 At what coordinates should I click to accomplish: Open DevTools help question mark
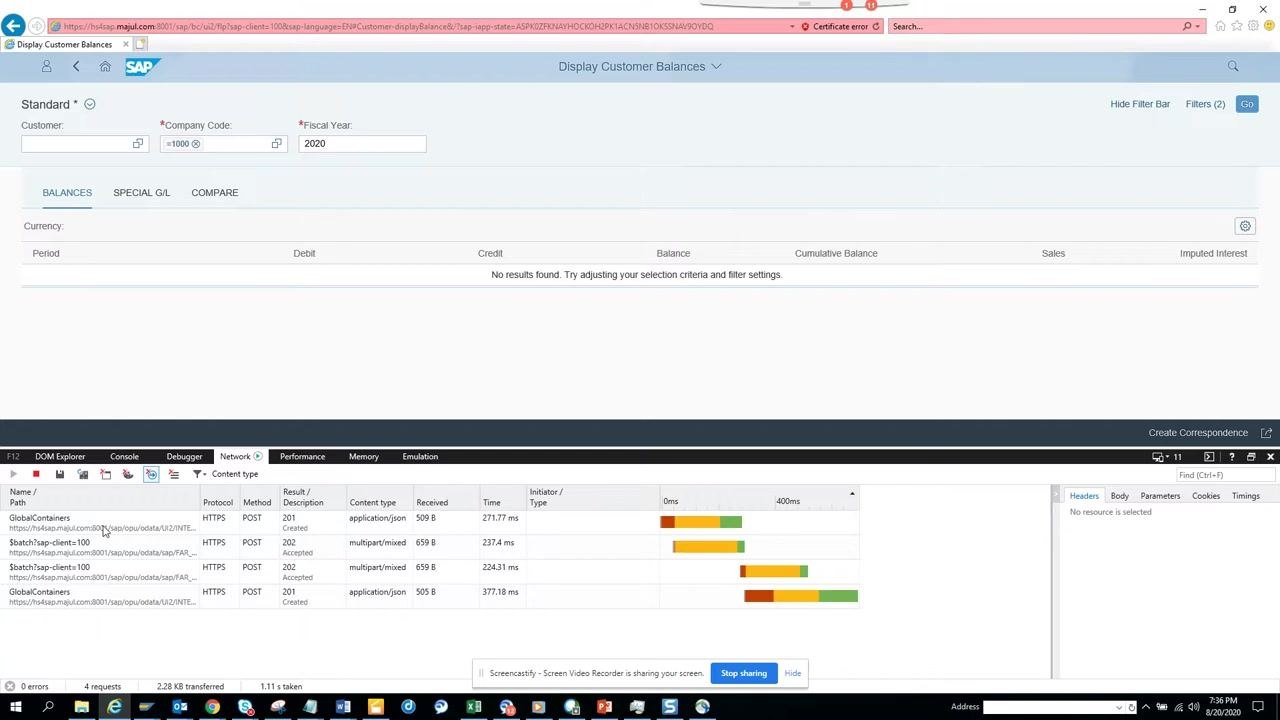tap(1231, 457)
